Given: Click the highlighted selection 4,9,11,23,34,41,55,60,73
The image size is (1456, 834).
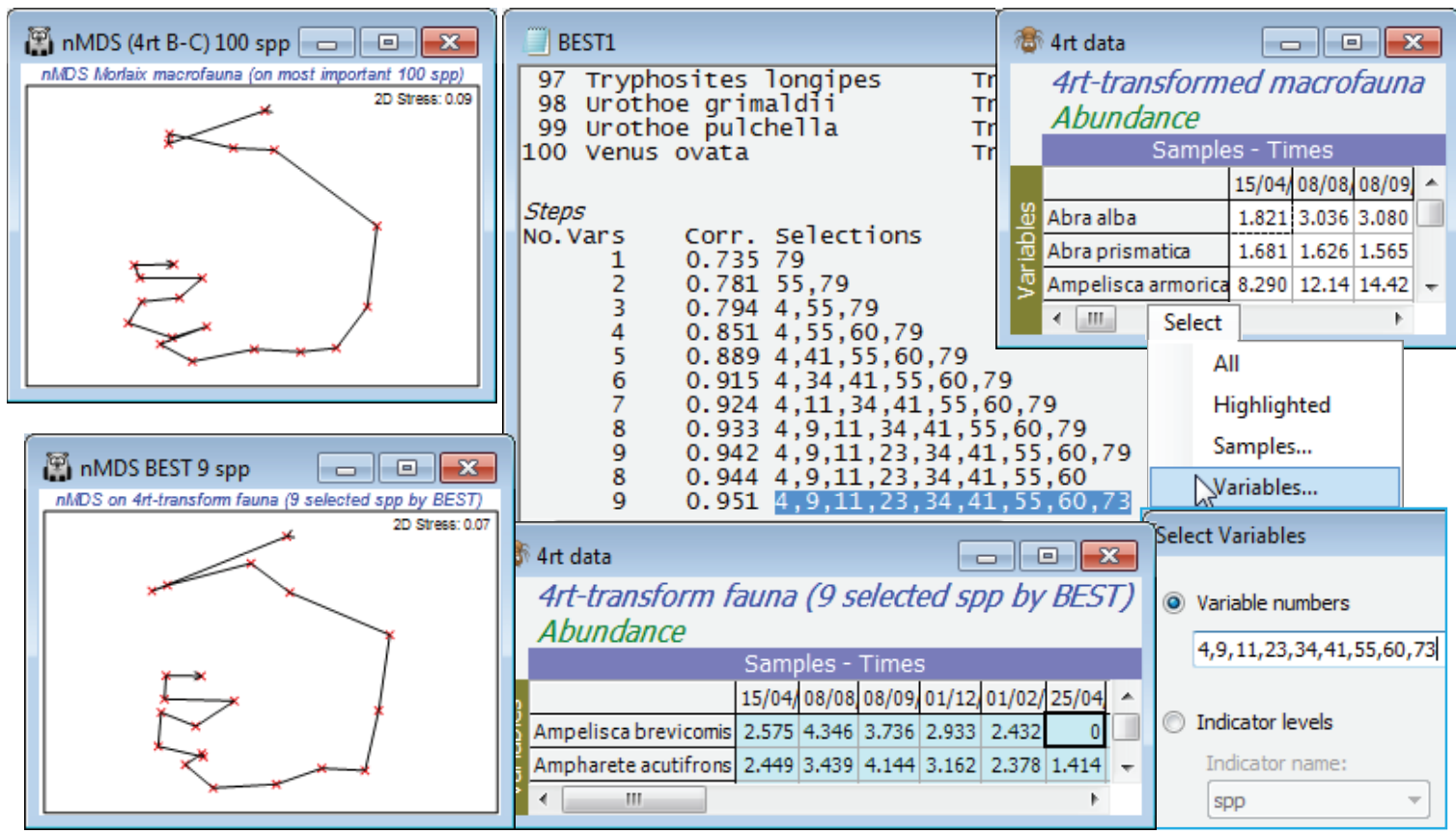Looking at the screenshot, I should pos(953,502).
